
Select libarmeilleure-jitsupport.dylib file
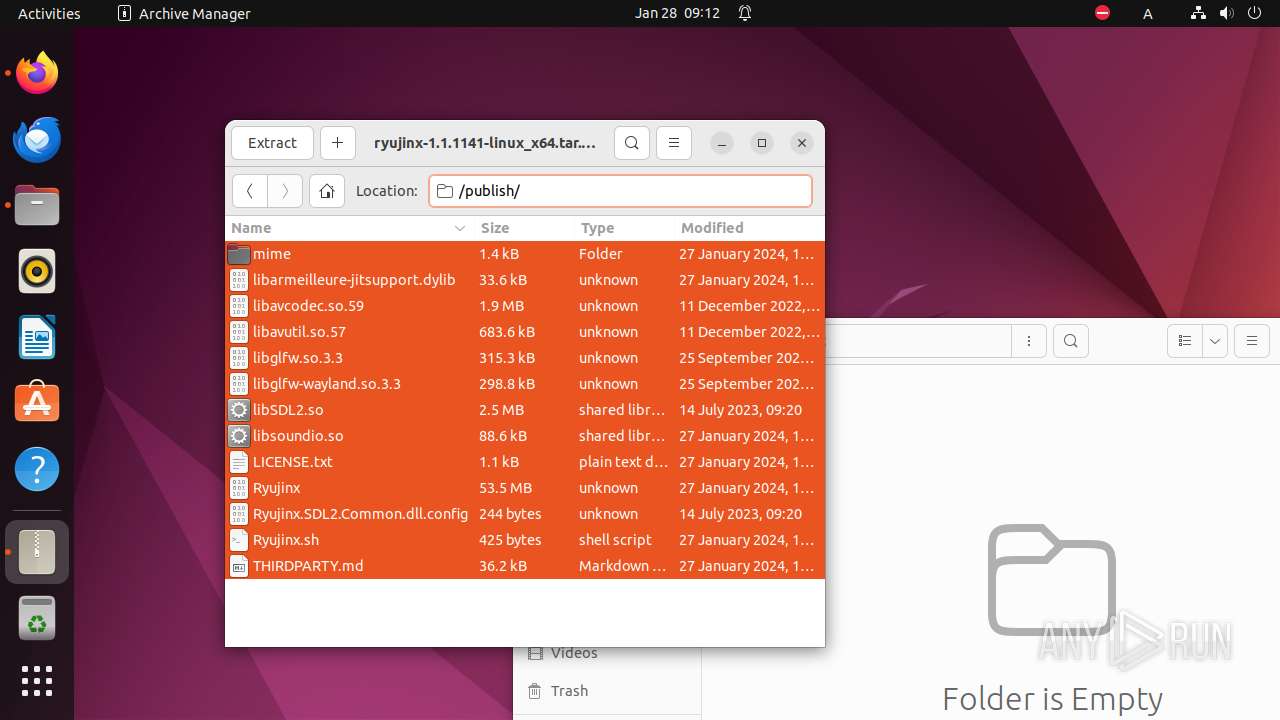pos(525,280)
